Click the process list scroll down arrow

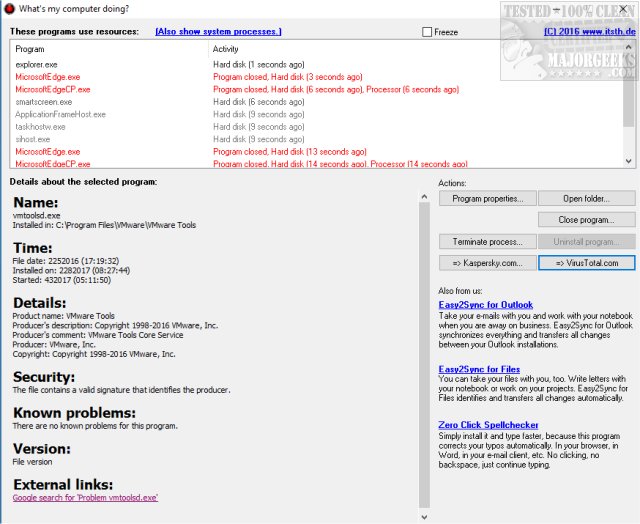pos(629,162)
